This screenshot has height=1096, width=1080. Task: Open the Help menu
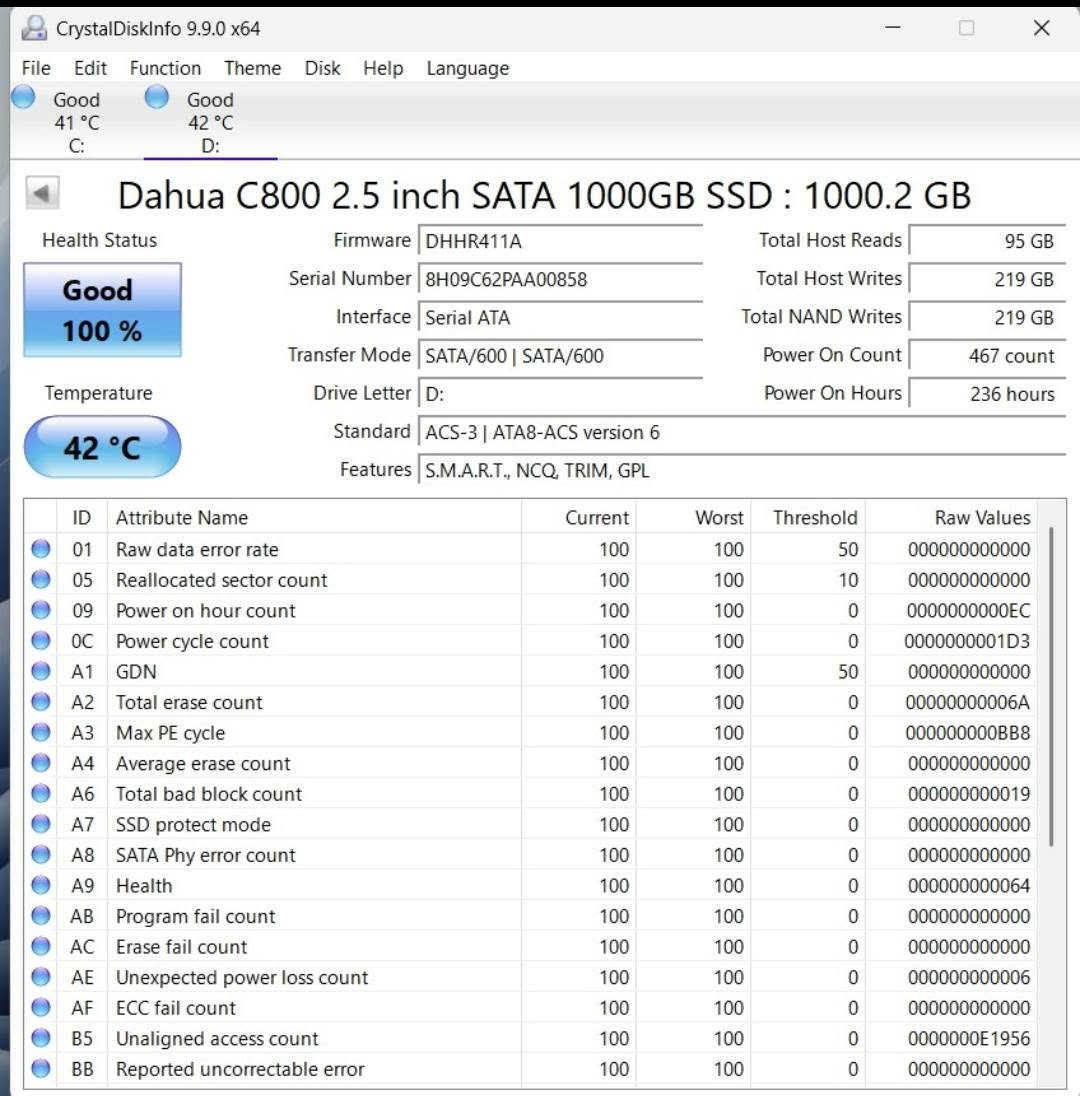[x=383, y=68]
